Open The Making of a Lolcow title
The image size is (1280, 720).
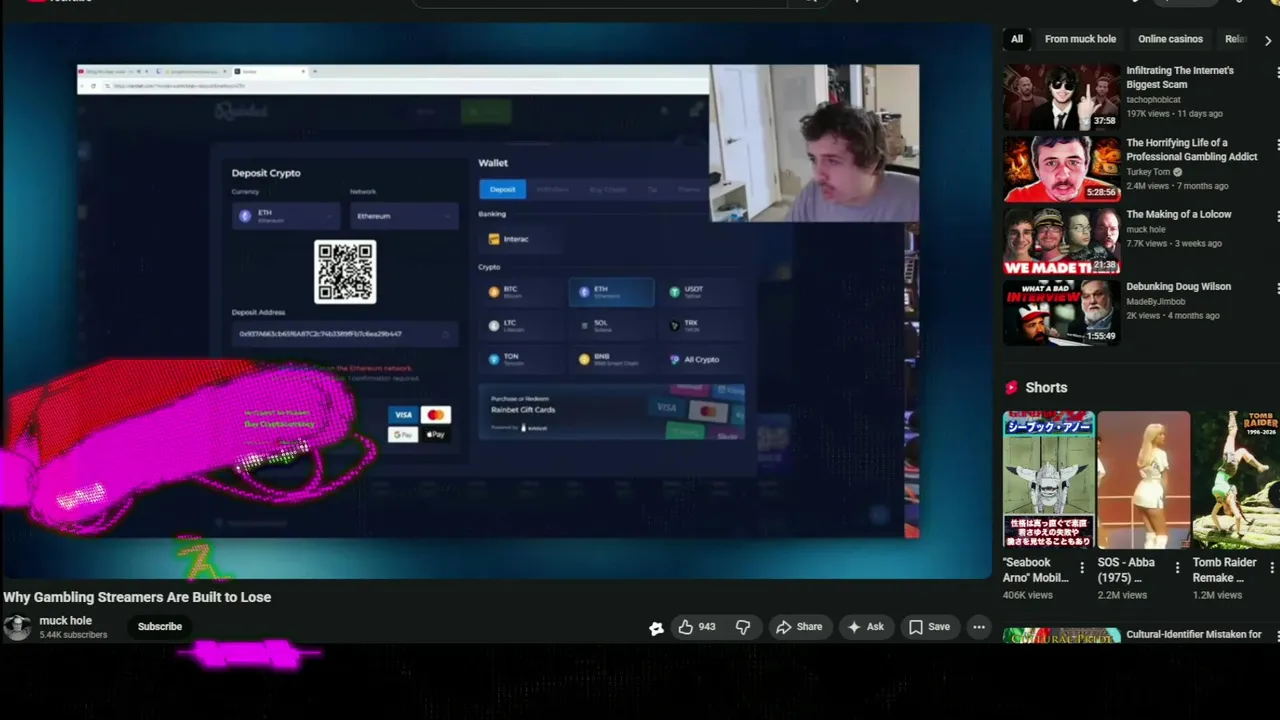(x=1179, y=215)
